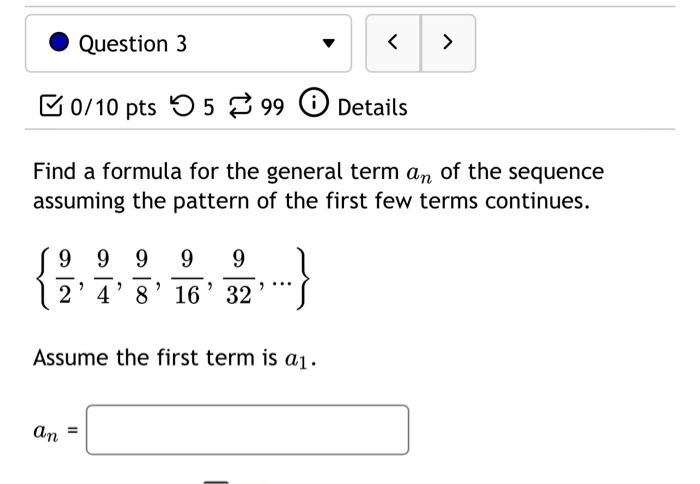The image size is (700, 484).
Task: Open the Details link
Action: coord(372,107)
